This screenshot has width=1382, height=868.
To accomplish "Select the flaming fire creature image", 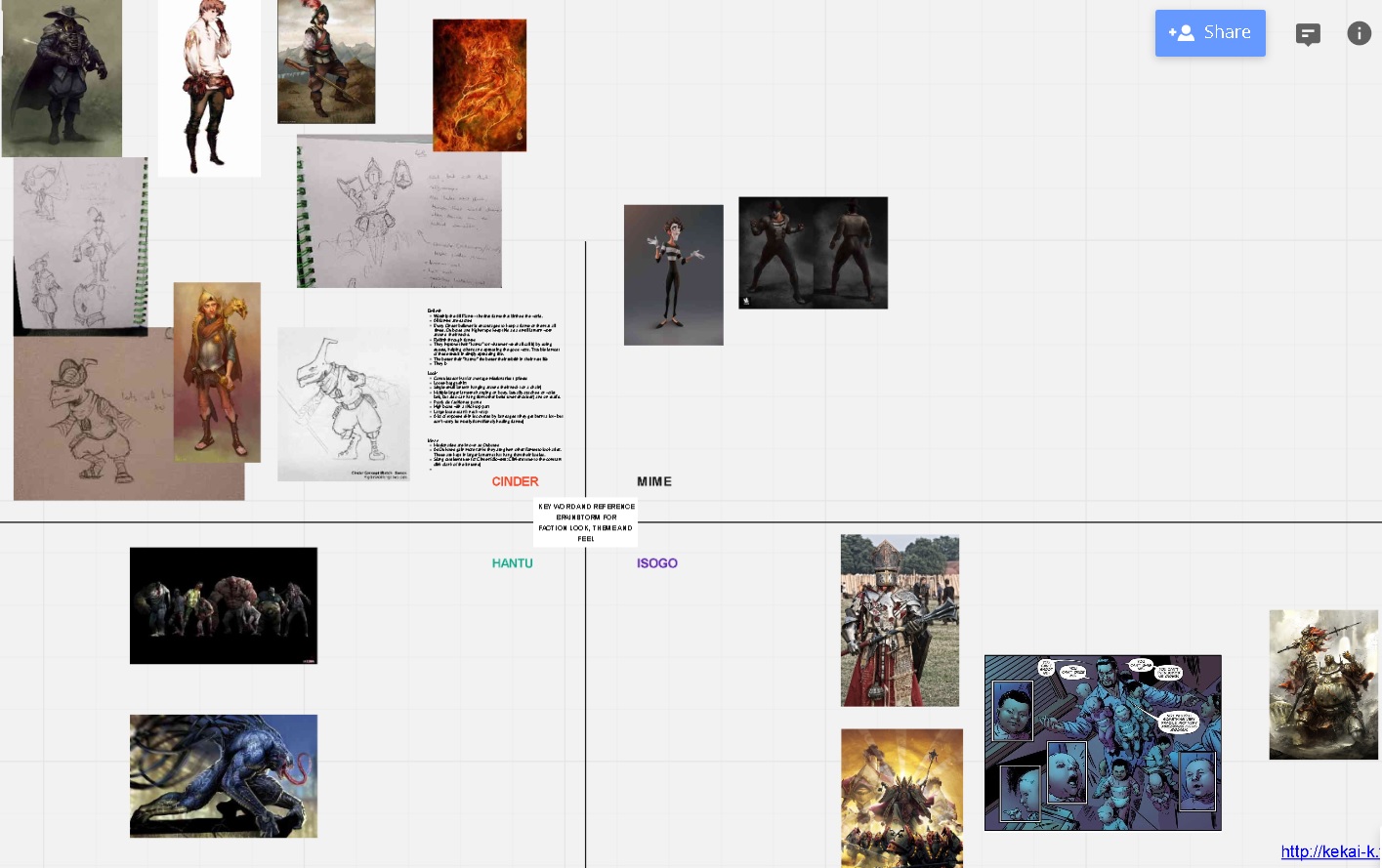I will [480, 85].
